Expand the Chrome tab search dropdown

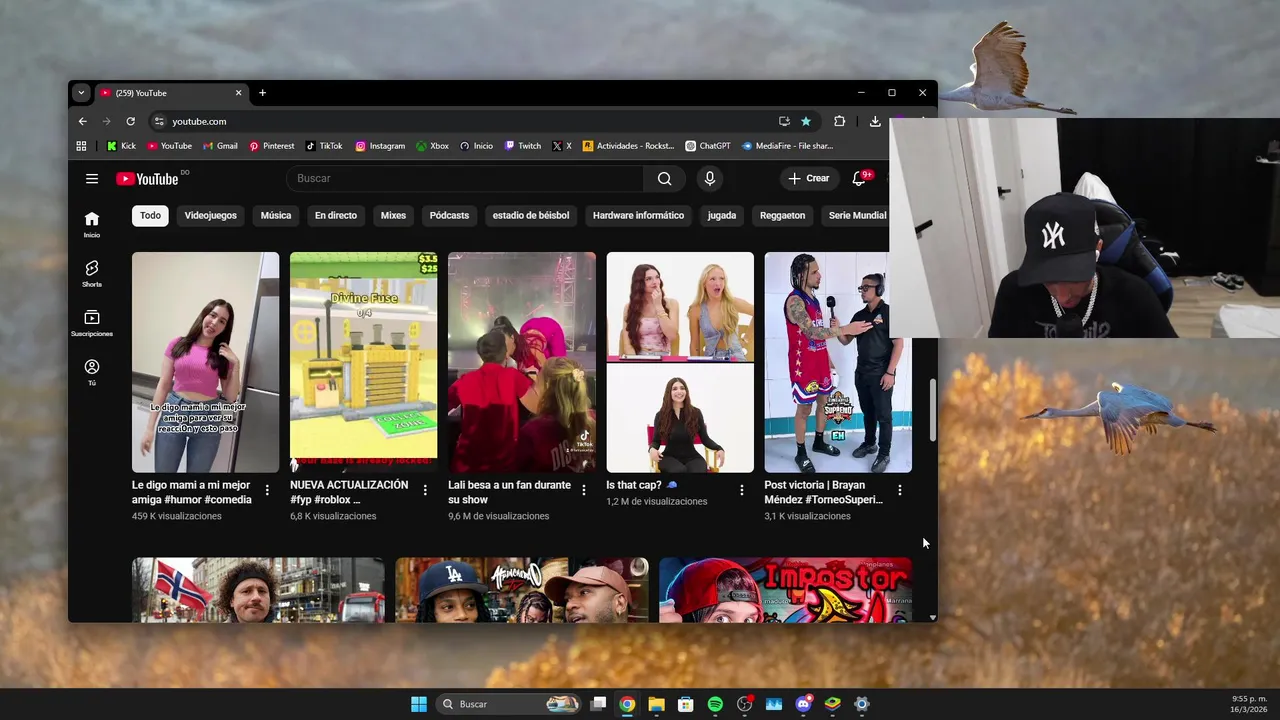(81, 93)
